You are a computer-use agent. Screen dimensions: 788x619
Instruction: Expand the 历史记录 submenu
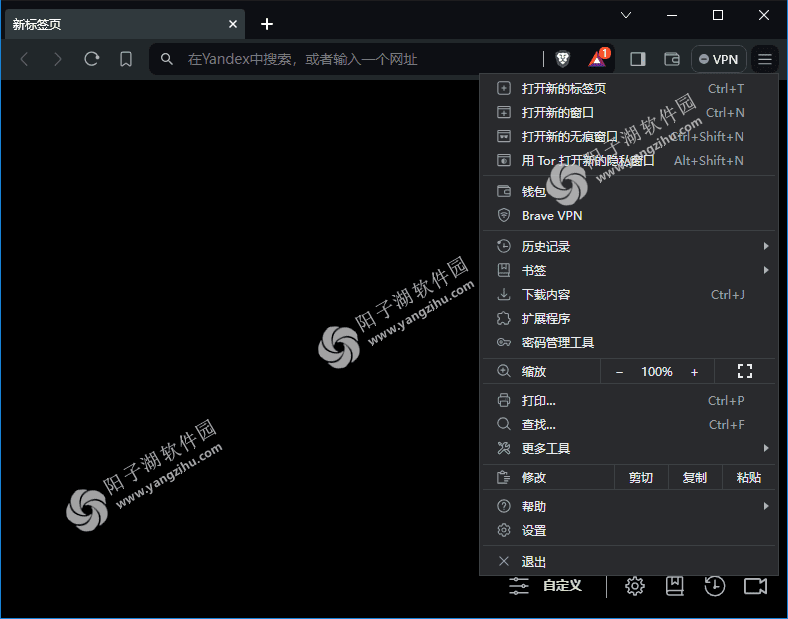tap(628, 246)
